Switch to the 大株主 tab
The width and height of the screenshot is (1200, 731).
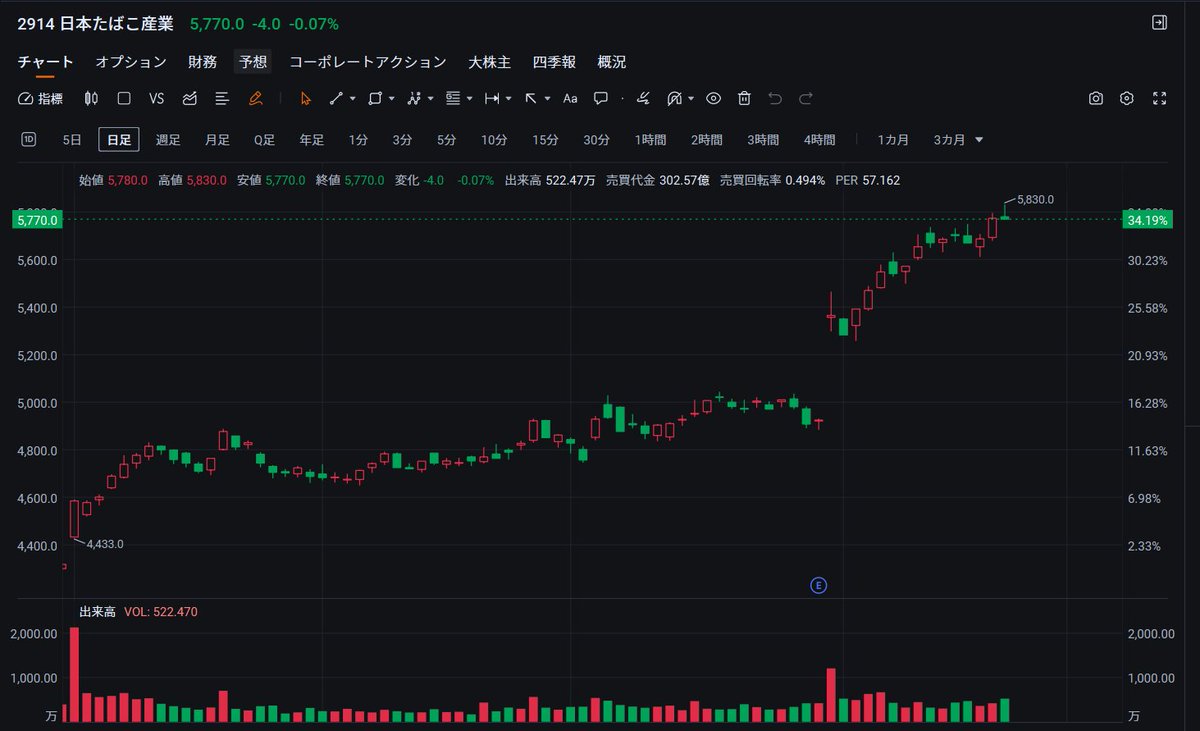click(490, 62)
